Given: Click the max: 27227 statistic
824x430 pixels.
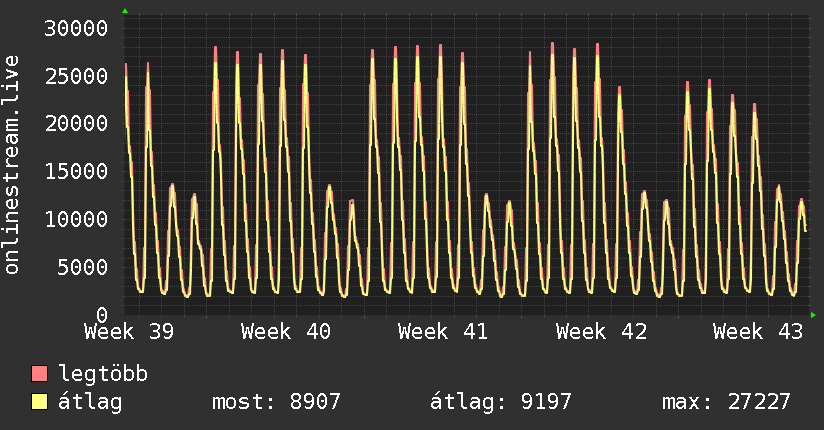Looking at the screenshot, I should tap(726, 402).
